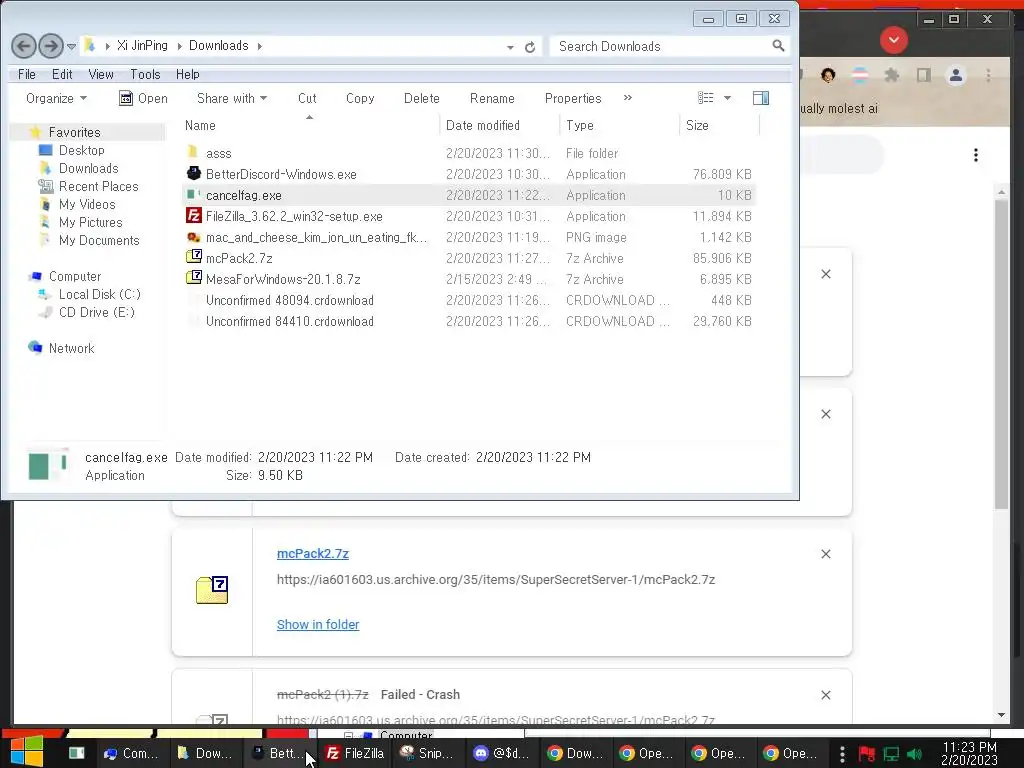Select the BetterDiscord-Windows.exe file icon

(194, 174)
